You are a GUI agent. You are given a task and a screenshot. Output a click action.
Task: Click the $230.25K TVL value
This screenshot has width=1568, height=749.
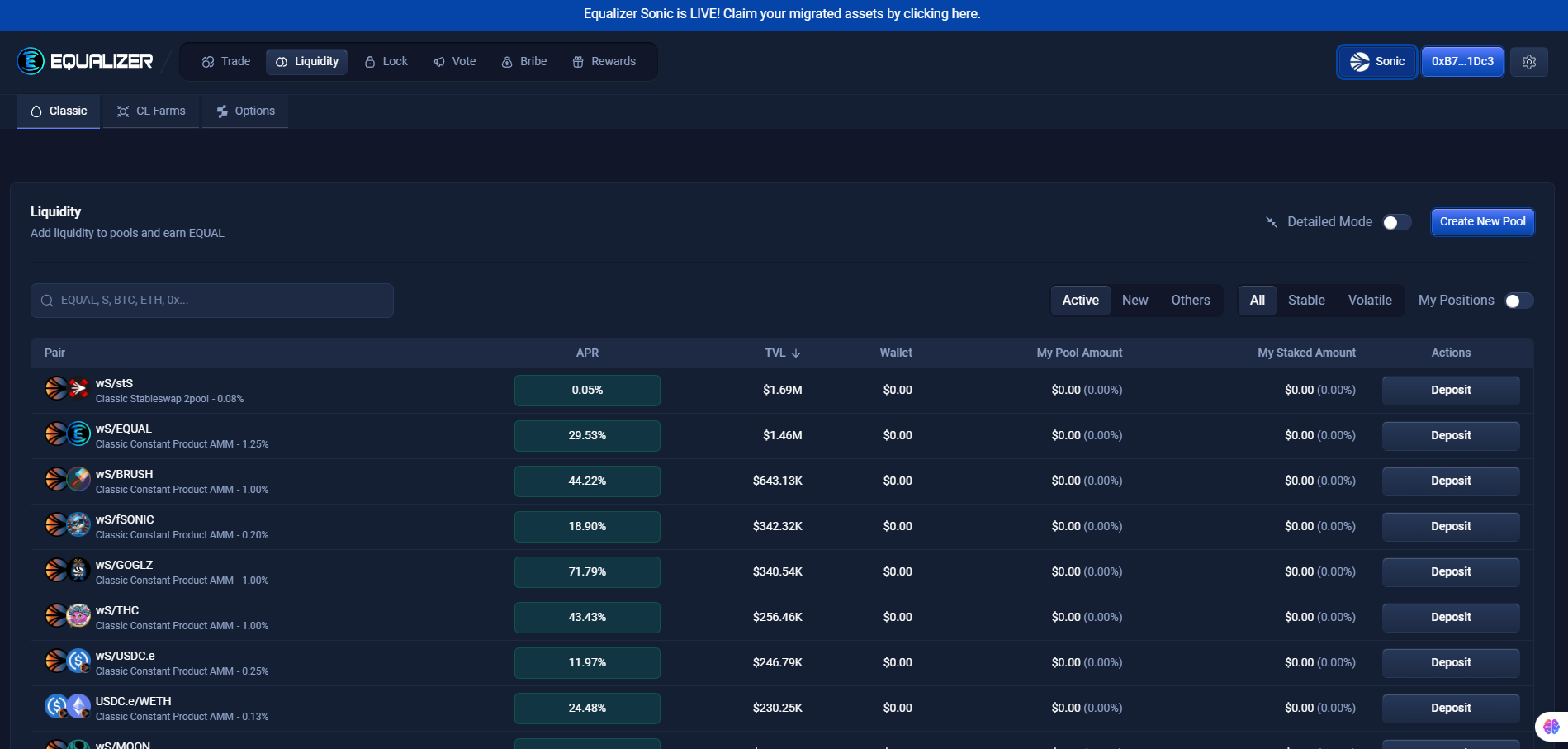(777, 709)
